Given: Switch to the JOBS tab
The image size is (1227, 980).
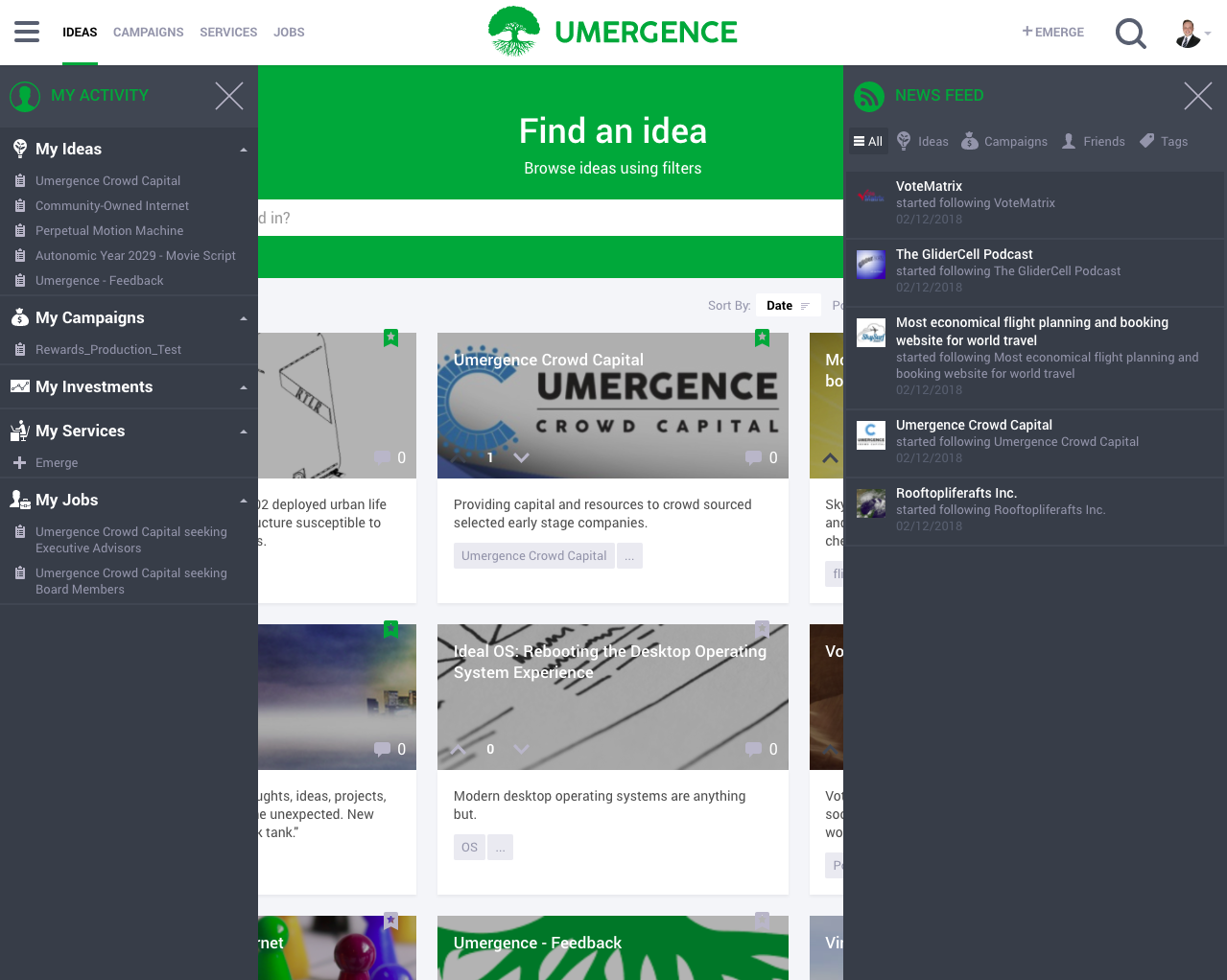Looking at the screenshot, I should [289, 32].
